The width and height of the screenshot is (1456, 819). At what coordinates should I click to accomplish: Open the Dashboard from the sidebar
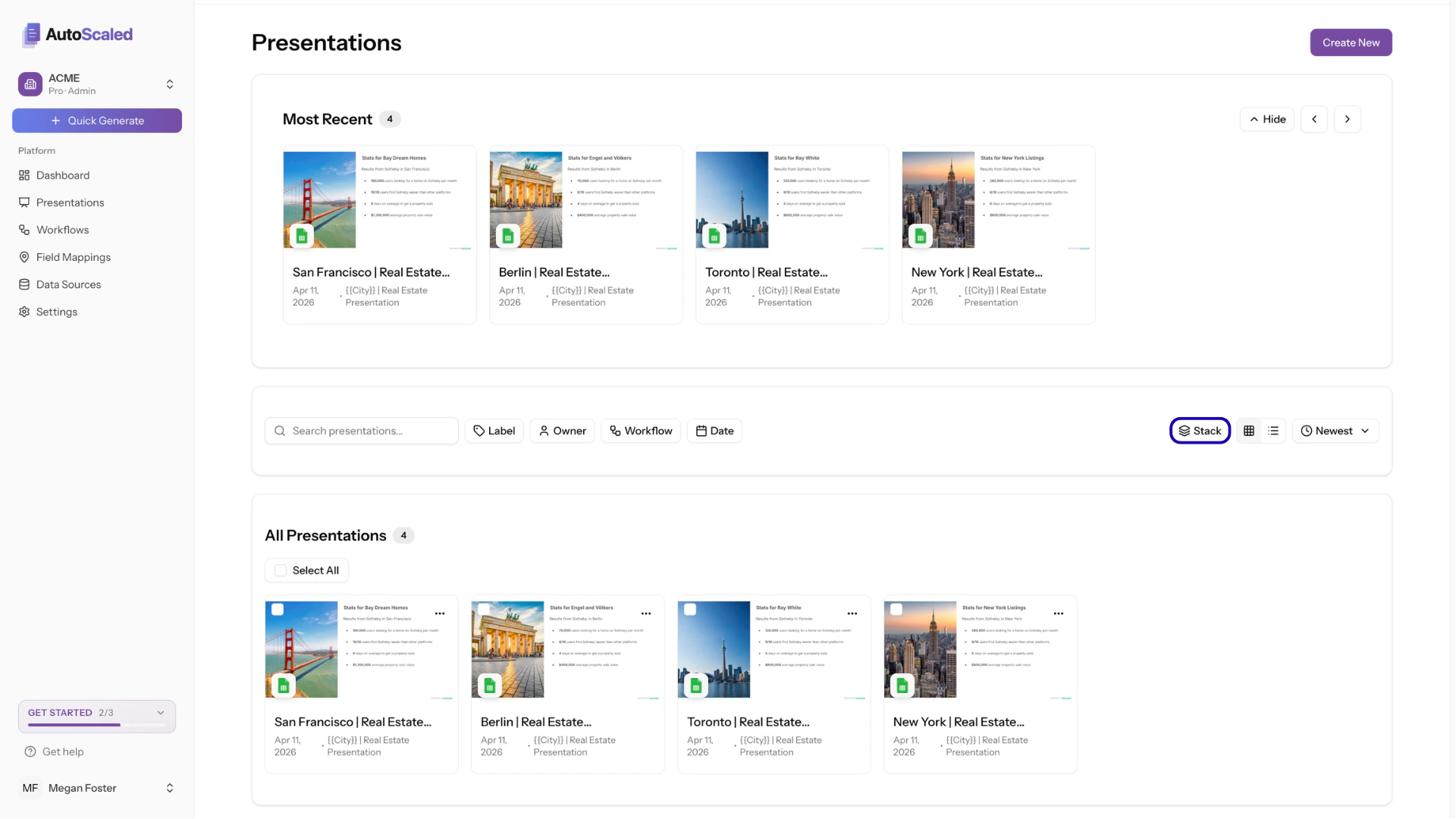[63, 175]
